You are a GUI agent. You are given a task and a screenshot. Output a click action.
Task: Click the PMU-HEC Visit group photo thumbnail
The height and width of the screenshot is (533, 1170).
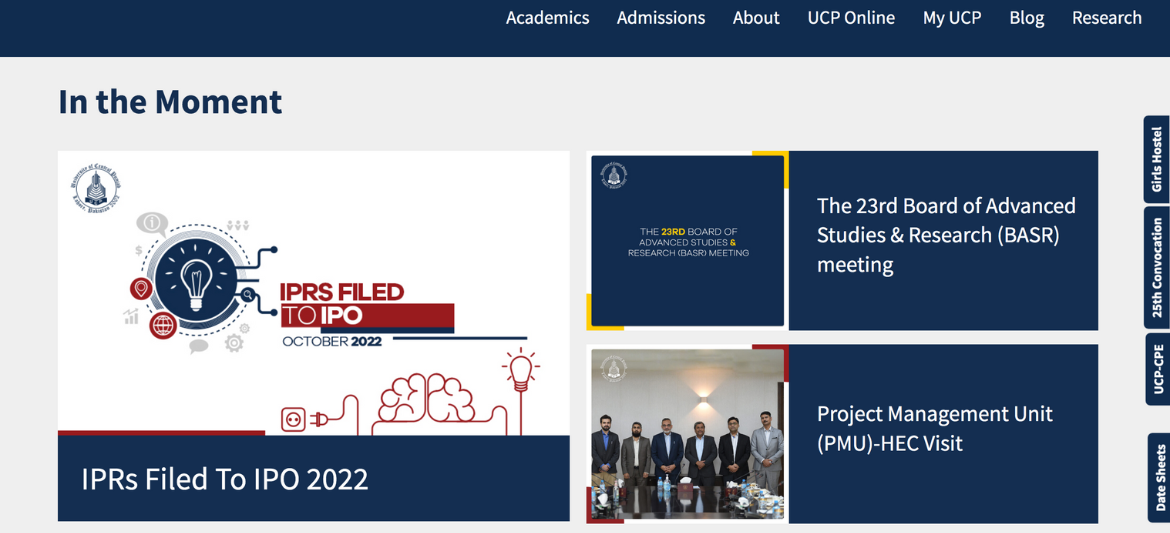click(687, 434)
